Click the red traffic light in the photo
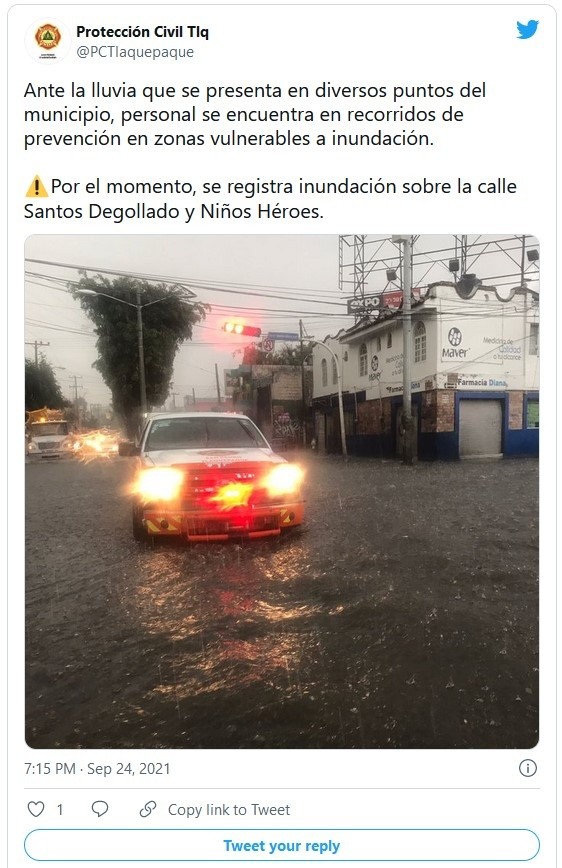562x868 pixels. coord(242,329)
